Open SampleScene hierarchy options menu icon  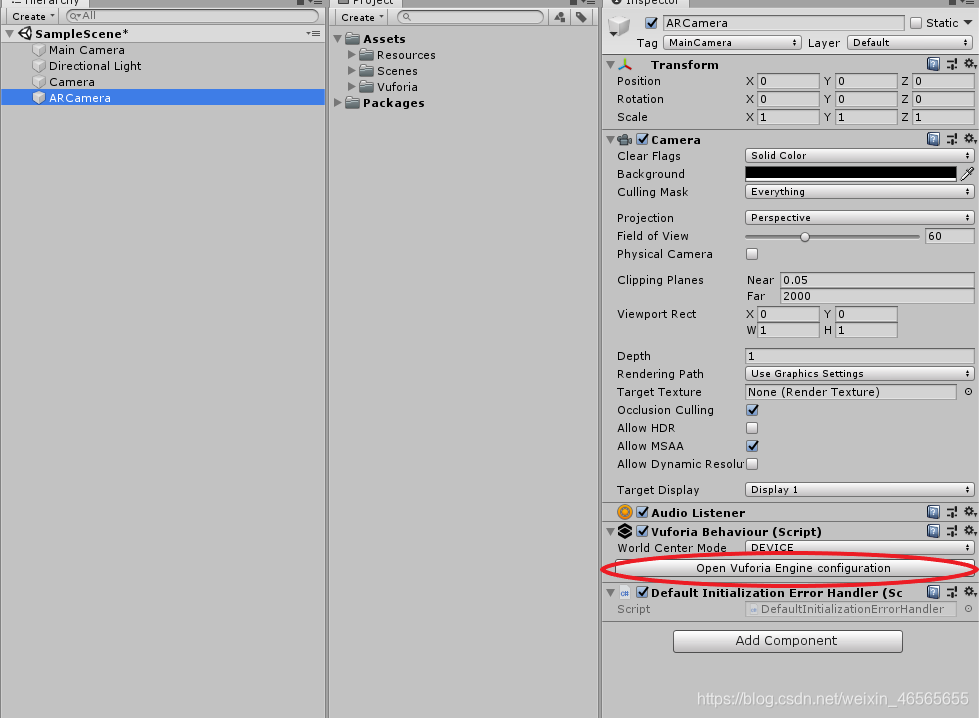313,33
